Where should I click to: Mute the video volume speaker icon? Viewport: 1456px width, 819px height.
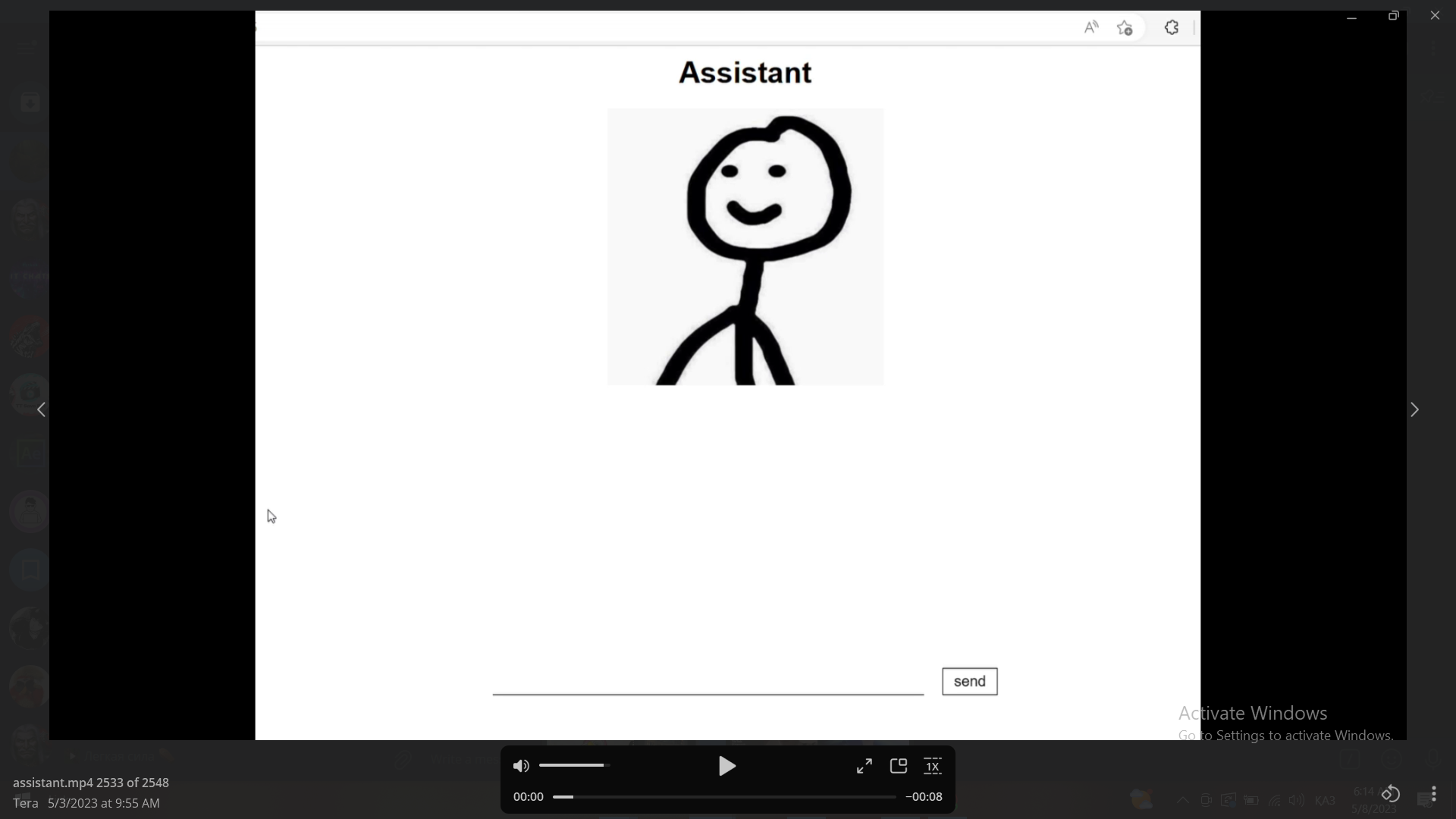(521, 766)
